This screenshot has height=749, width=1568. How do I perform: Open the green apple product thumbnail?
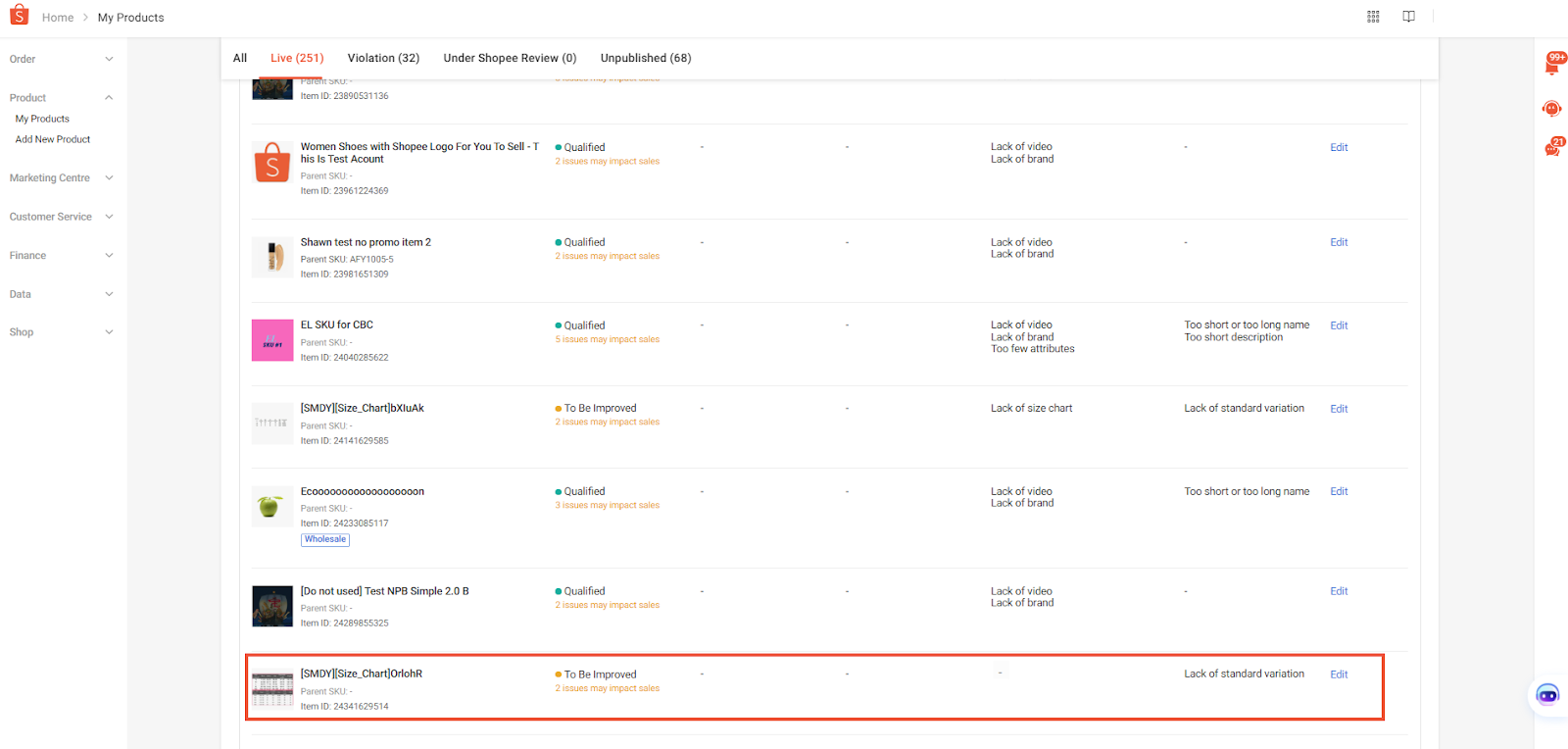pos(272,507)
